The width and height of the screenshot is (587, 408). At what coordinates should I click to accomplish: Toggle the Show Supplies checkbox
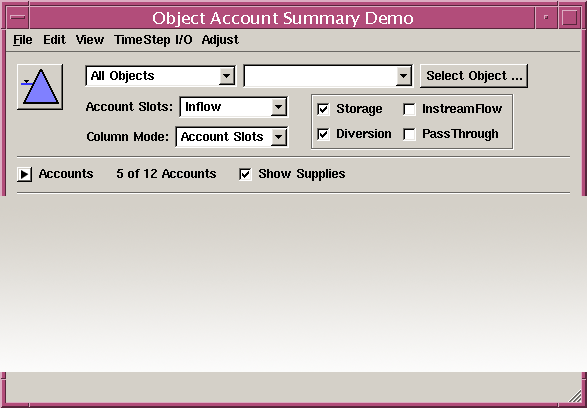[245, 174]
